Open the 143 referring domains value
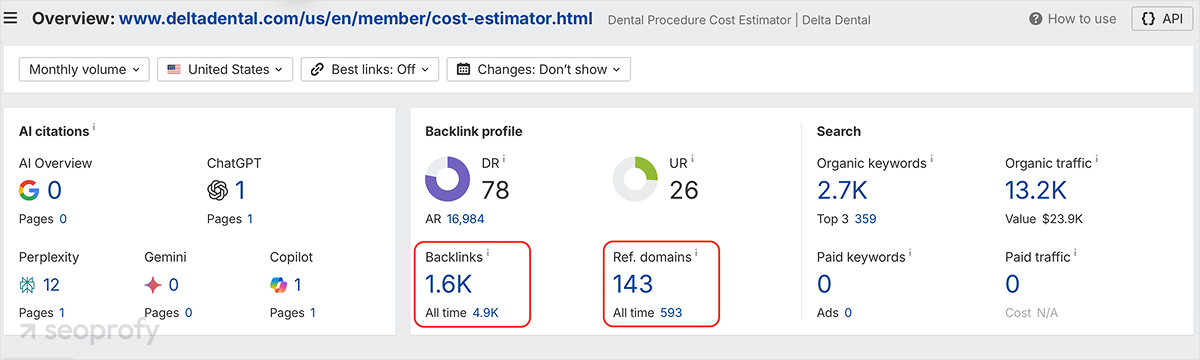Screen dimensions: 1200x360 [633, 284]
